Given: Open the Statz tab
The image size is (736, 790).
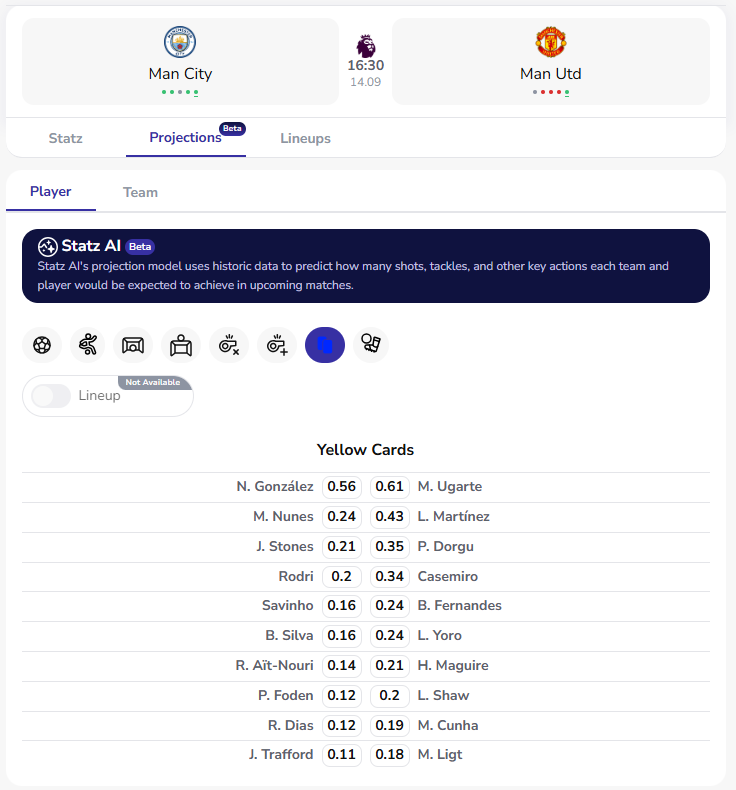Looking at the screenshot, I should [66, 138].
